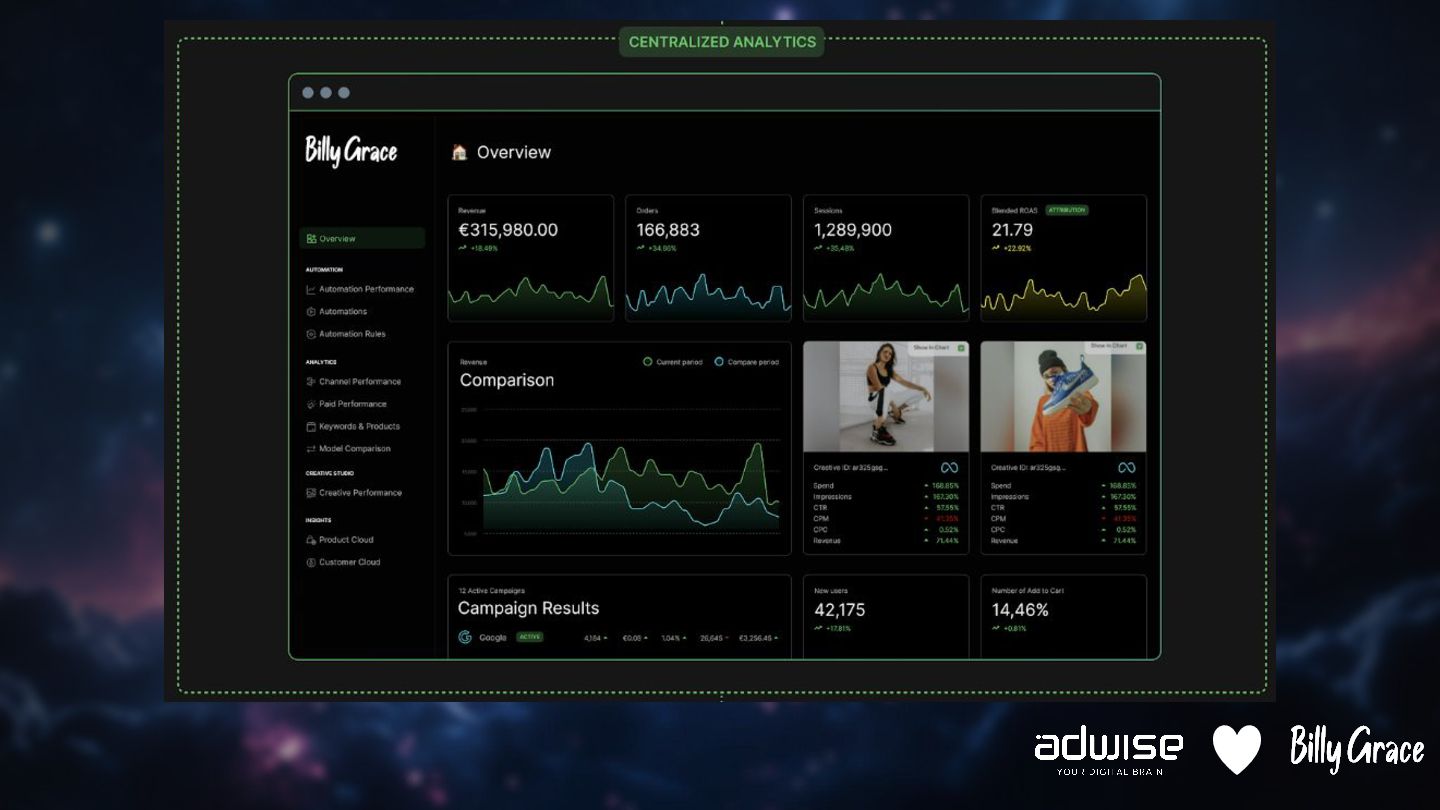Click the +18.49% revenue change

tap(484, 248)
